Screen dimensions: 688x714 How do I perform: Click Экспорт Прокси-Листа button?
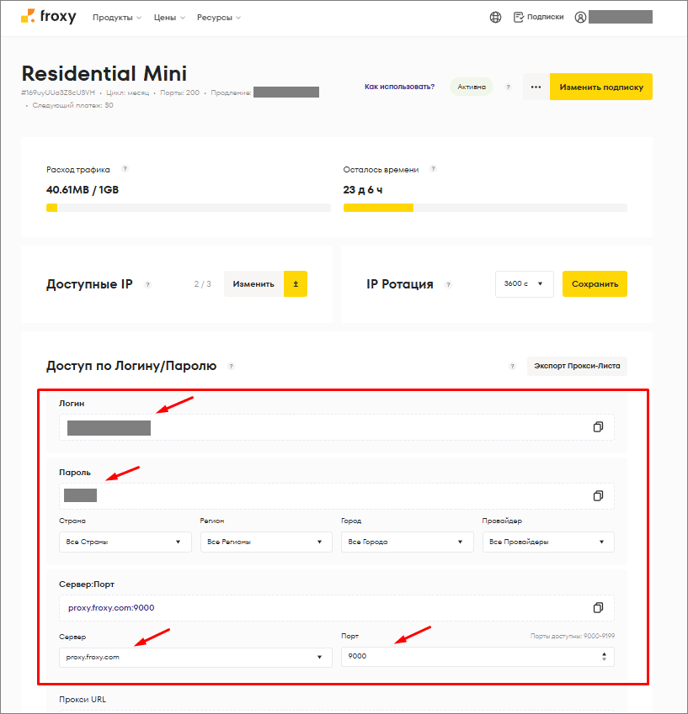(577, 366)
